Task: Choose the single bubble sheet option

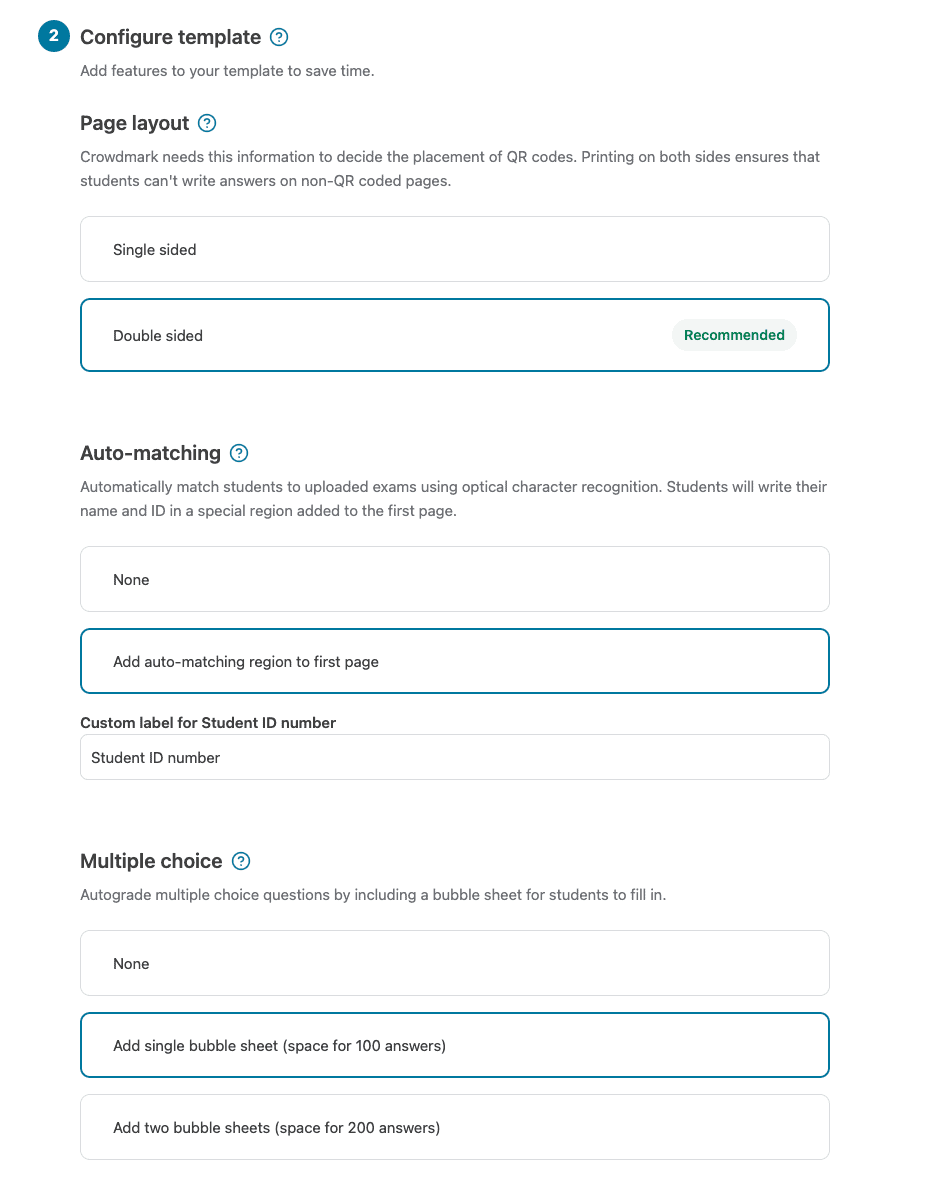Action: [455, 1044]
